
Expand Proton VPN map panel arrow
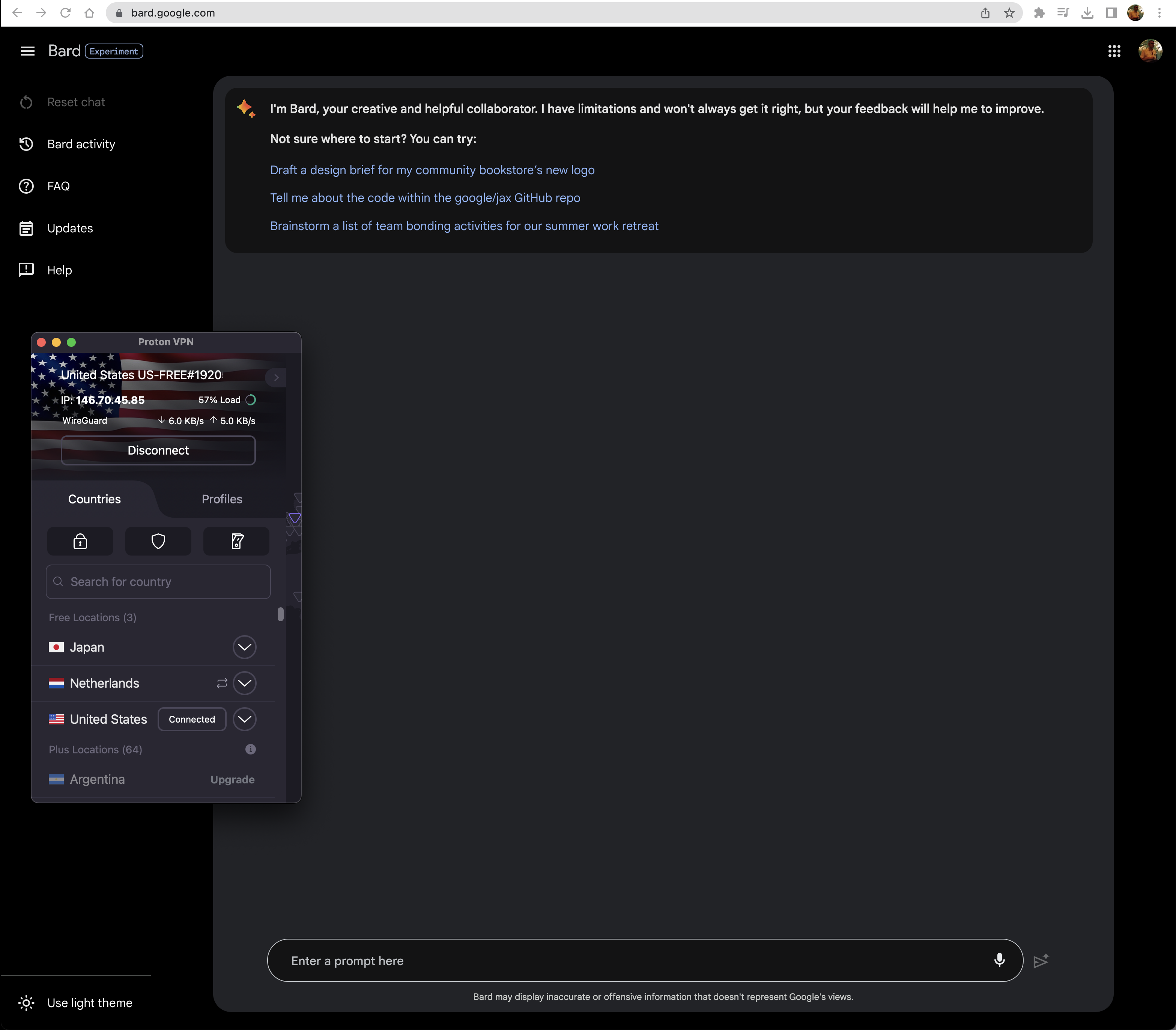pos(276,378)
